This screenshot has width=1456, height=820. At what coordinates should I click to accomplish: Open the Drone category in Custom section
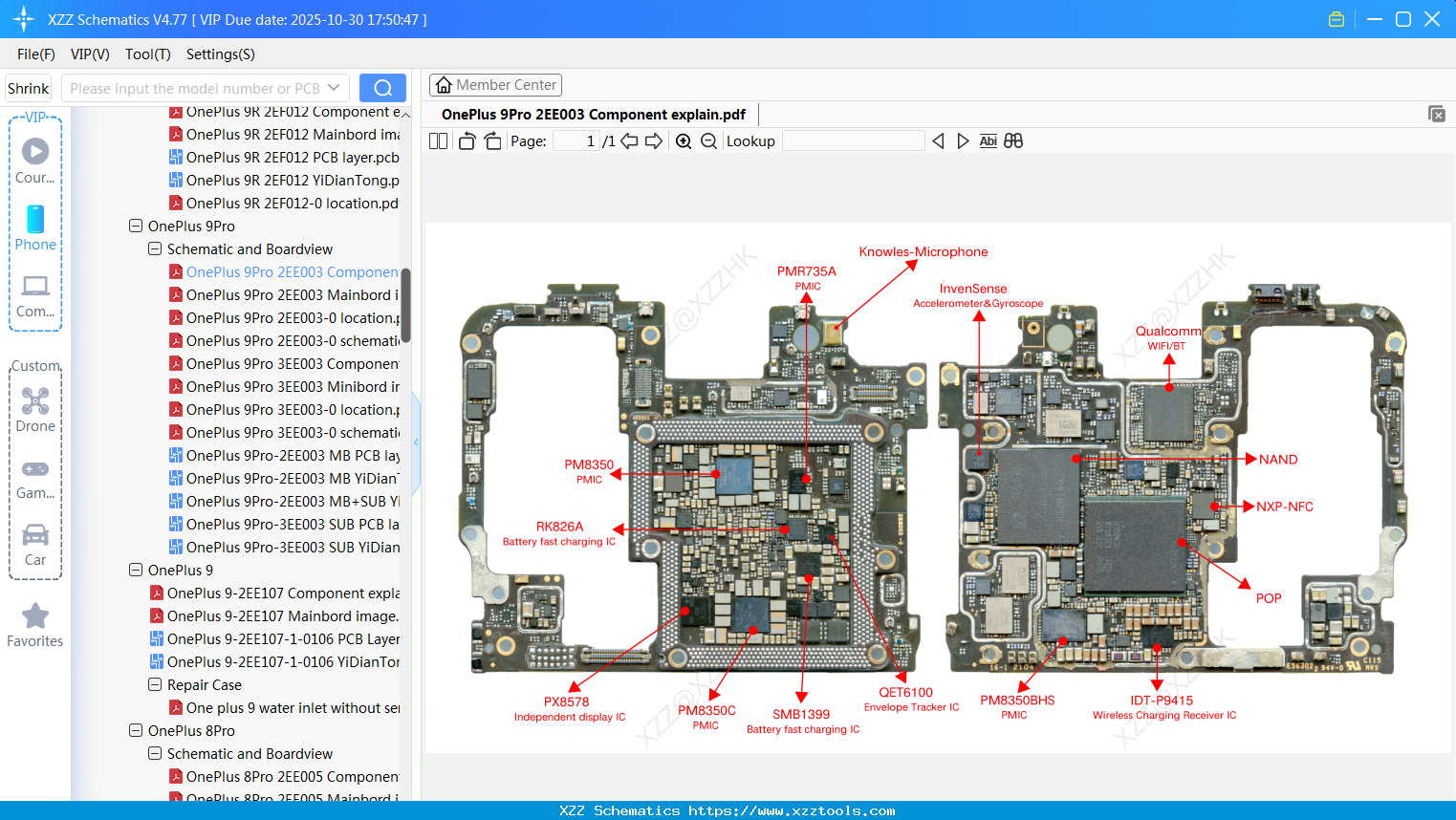[x=34, y=409]
